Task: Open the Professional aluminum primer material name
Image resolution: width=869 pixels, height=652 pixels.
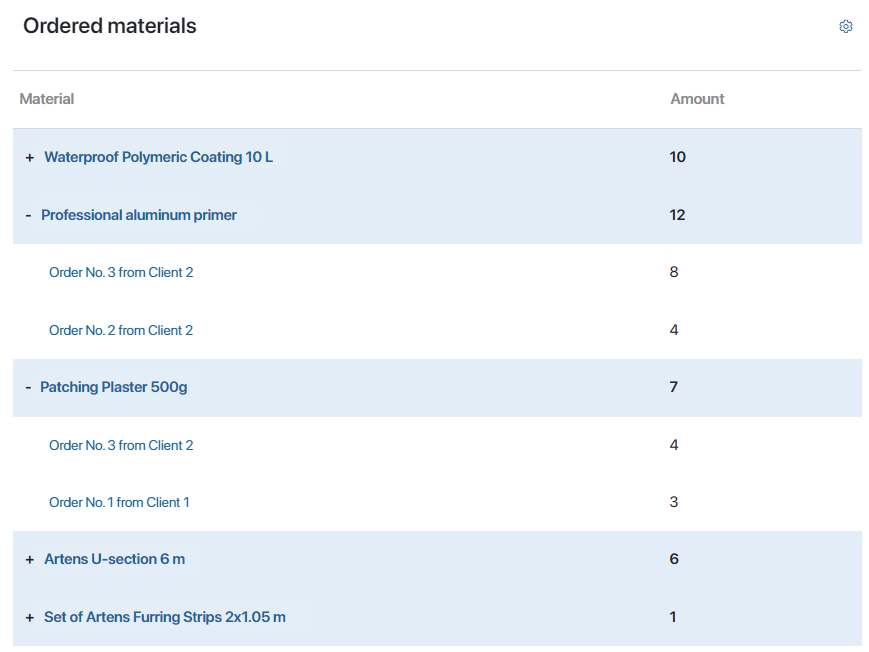Action: pyautogui.click(x=139, y=215)
